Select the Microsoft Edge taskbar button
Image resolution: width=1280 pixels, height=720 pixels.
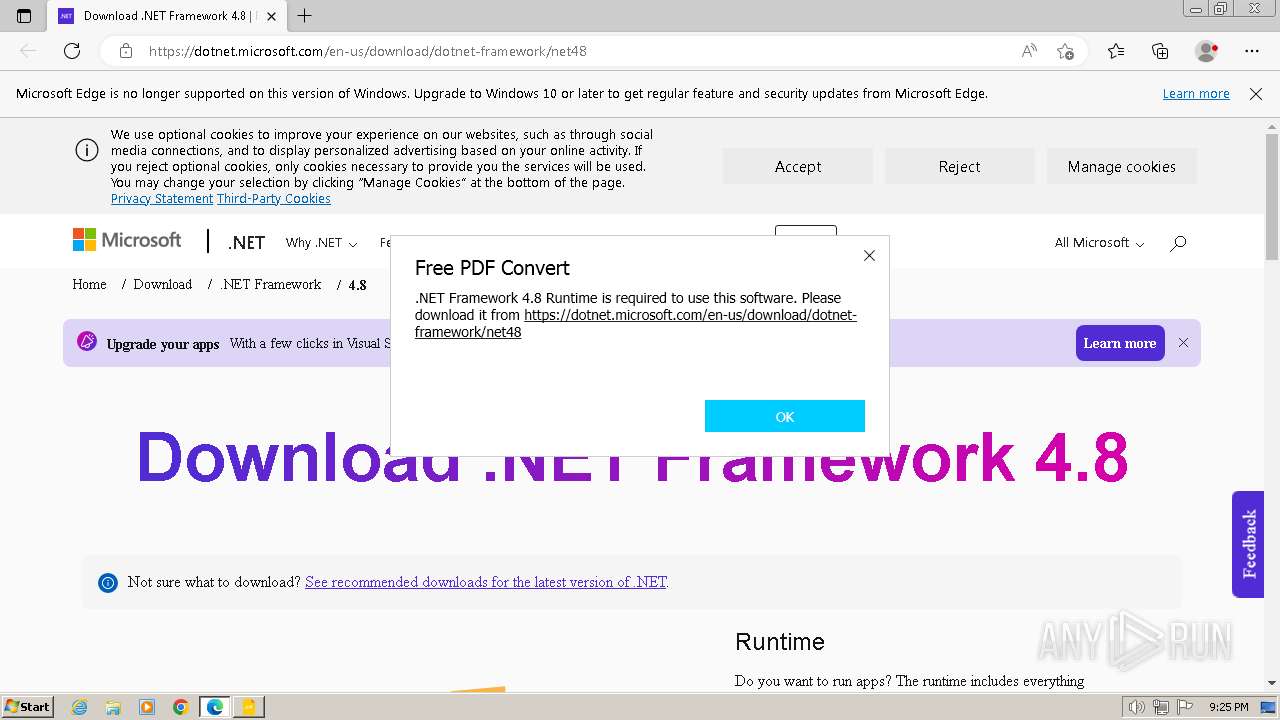tap(215, 707)
